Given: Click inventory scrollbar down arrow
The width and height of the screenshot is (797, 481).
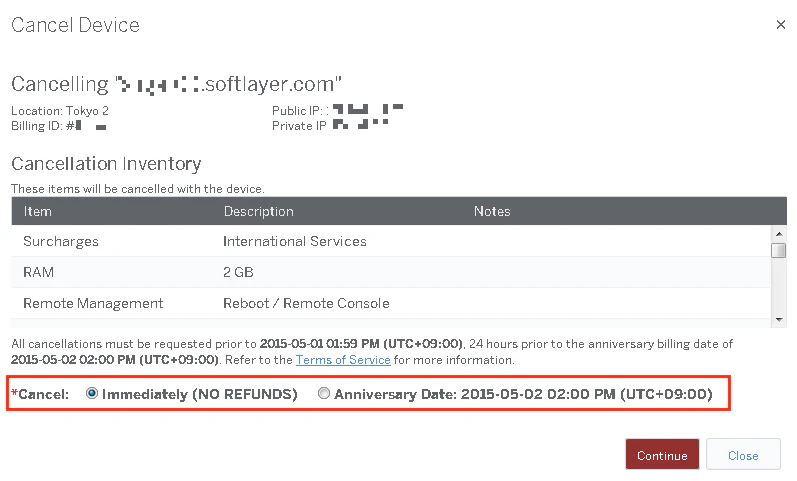Looking at the screenshot, I should point(778,320).
